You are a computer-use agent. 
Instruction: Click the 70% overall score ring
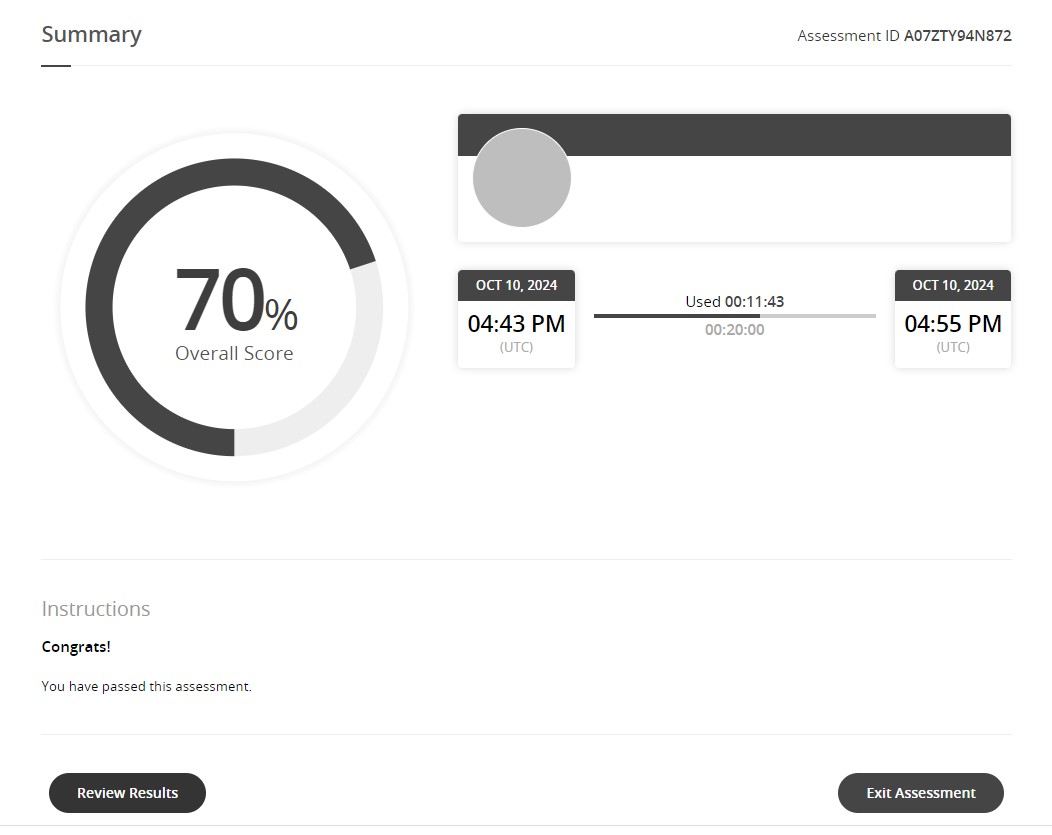point(234,307)
